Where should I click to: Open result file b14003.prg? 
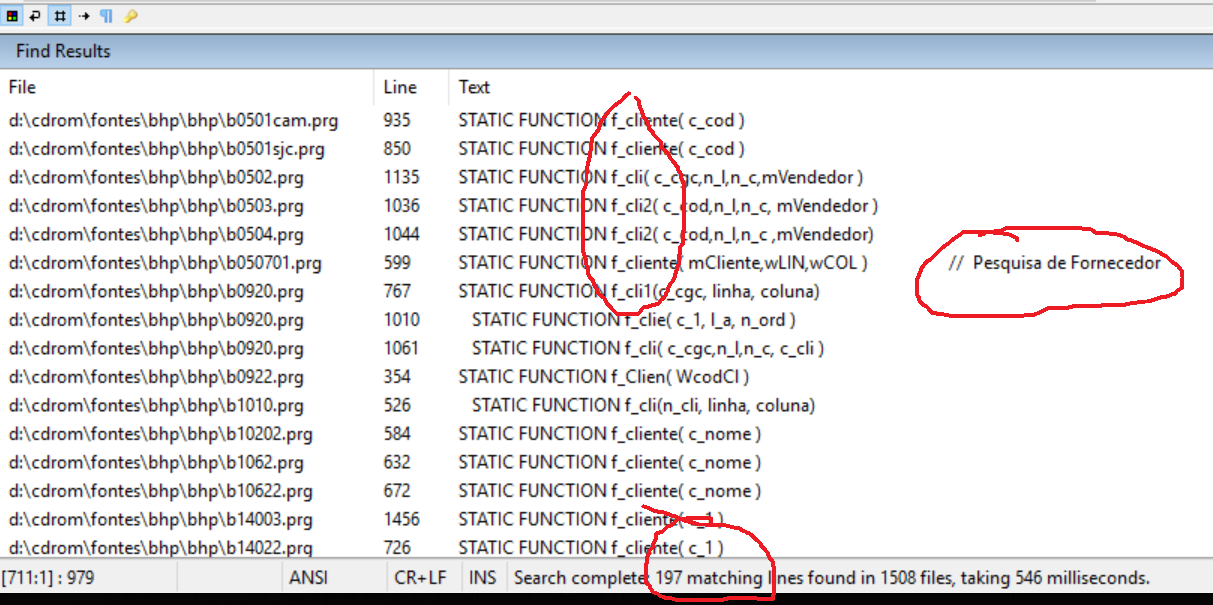pyautogui.click(x=160, y=520)
